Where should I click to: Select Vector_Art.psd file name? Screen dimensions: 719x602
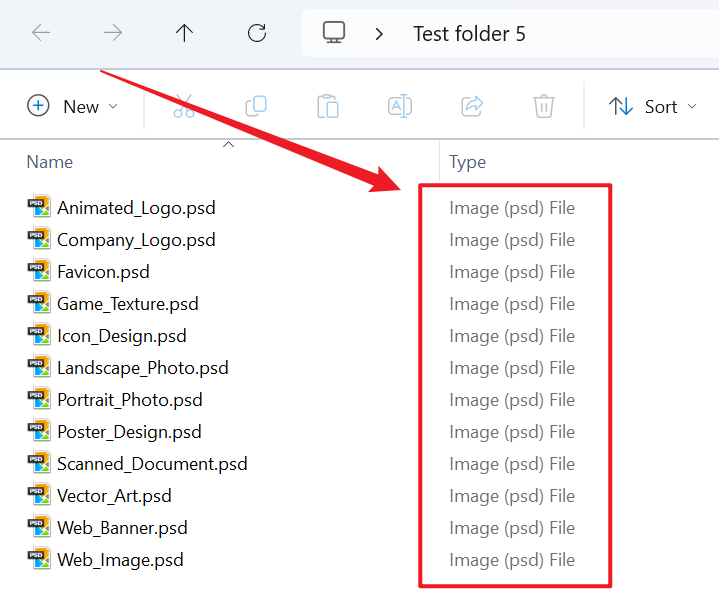coord(114,496)
